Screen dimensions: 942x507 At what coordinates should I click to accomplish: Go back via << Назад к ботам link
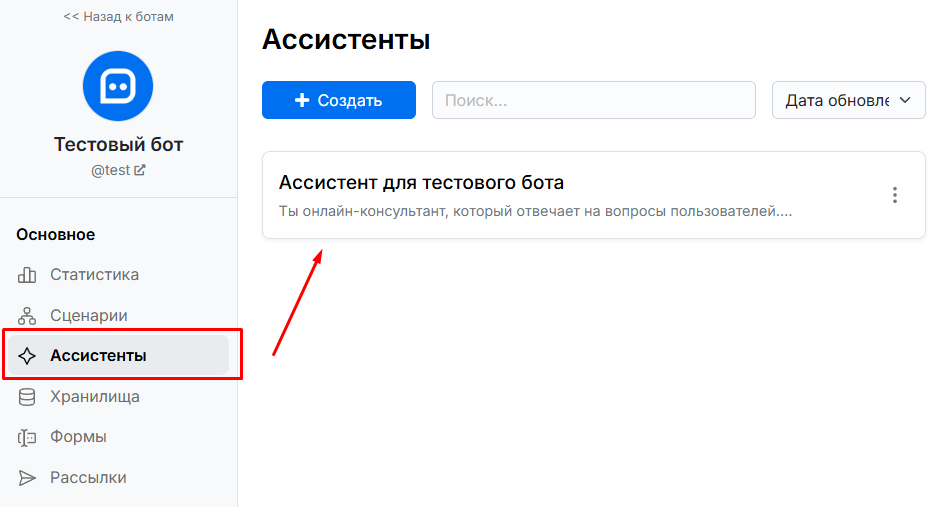tap(118, 17)
